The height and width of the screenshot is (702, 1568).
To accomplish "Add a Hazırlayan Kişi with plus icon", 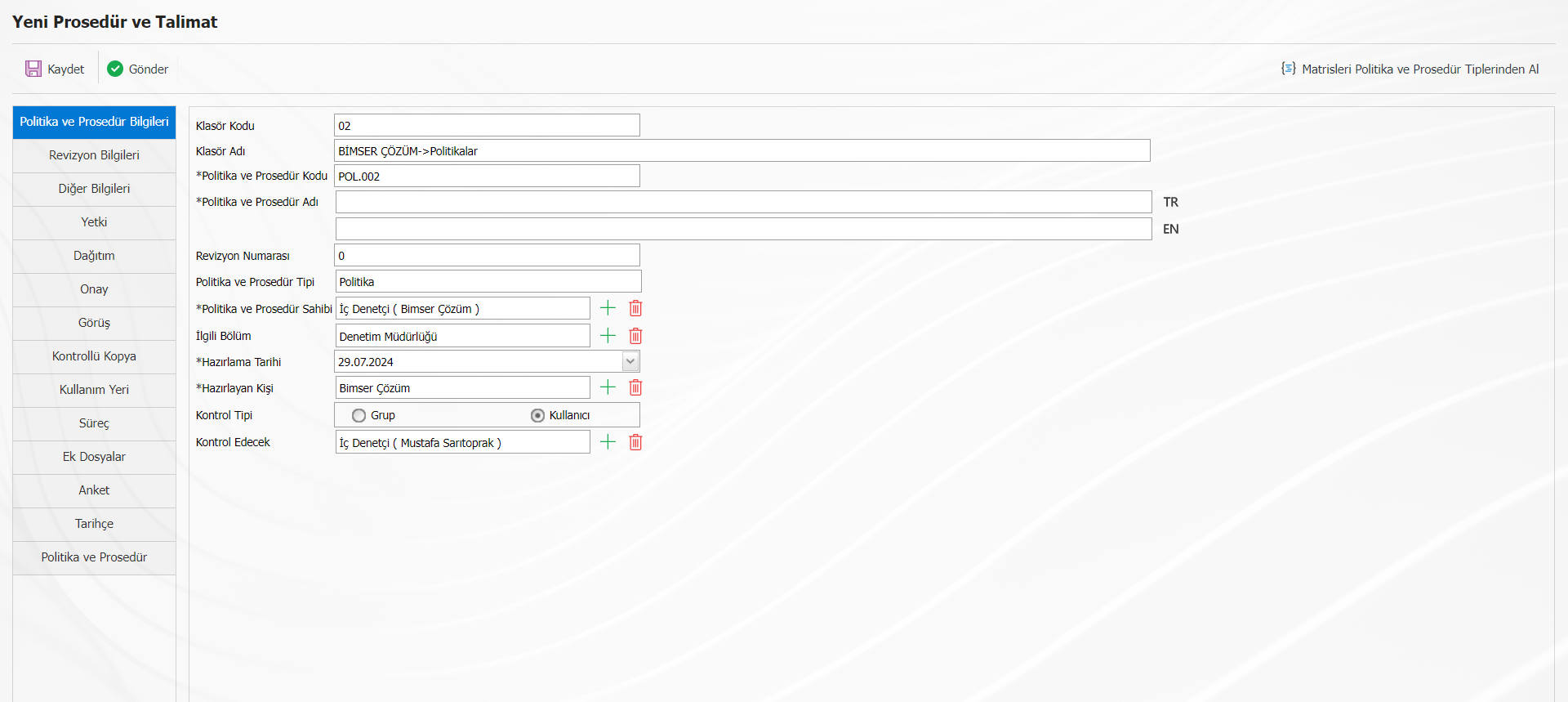I will coord(608,387).
